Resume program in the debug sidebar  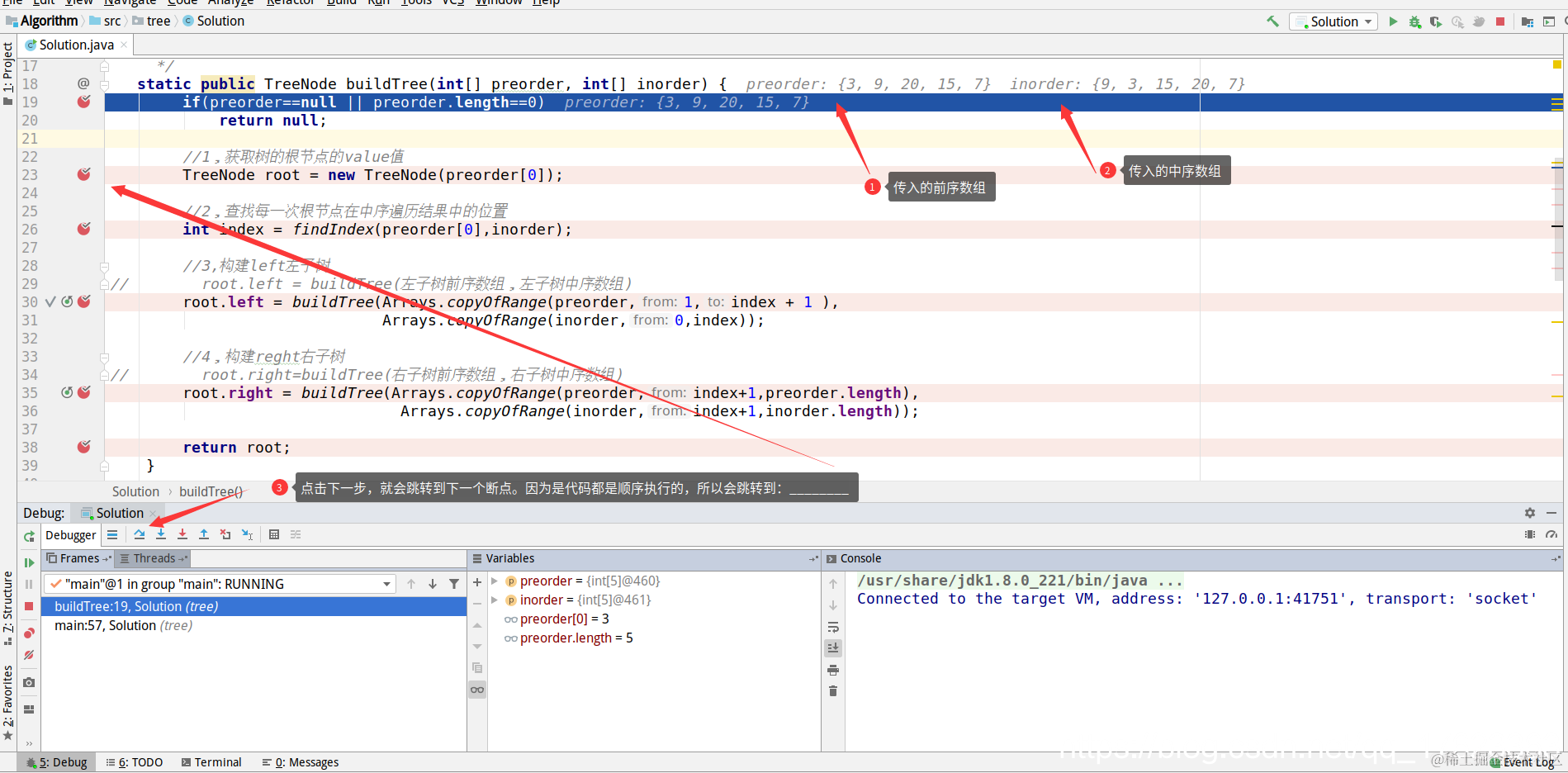tap(29, 562)
